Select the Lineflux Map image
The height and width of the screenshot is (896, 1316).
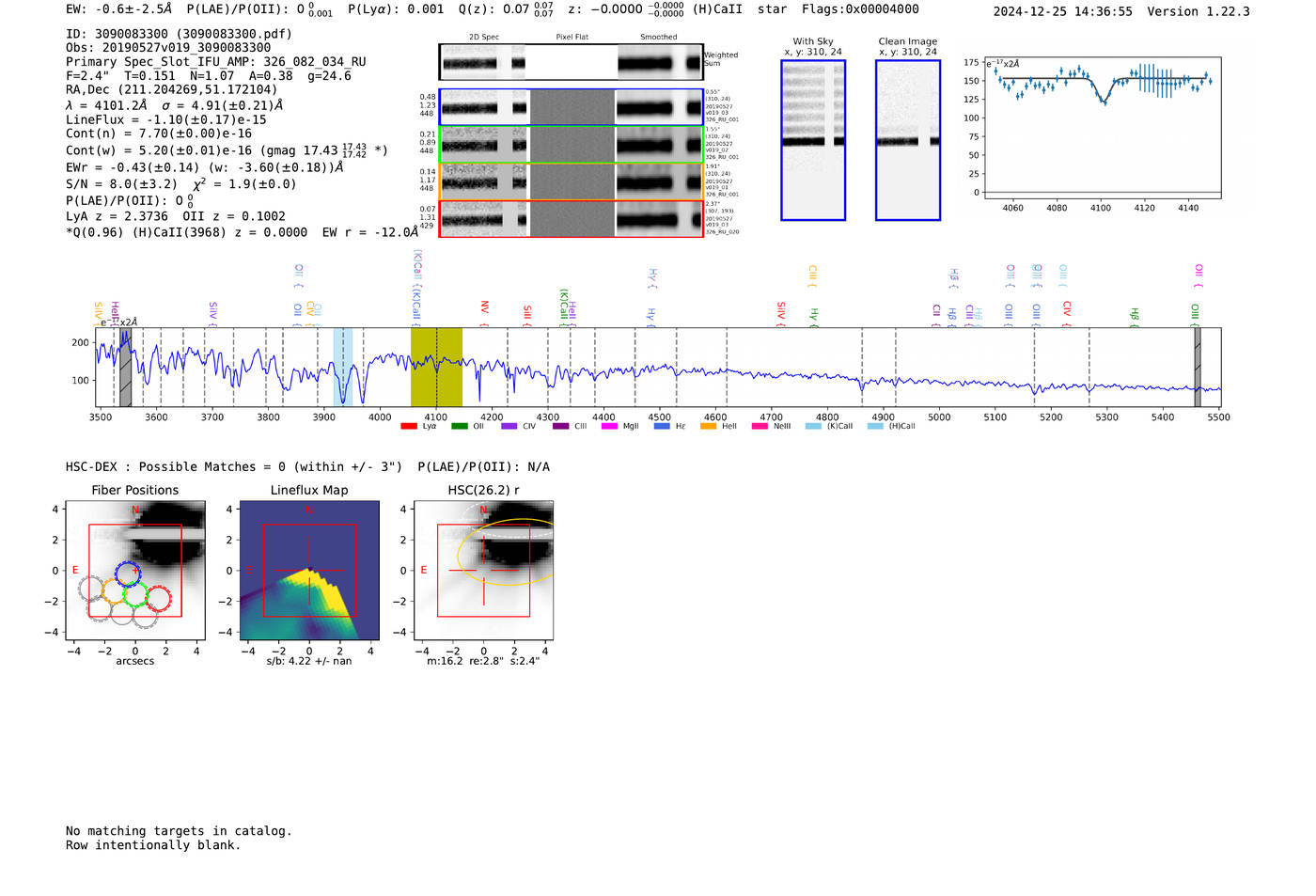pos(309,570)
